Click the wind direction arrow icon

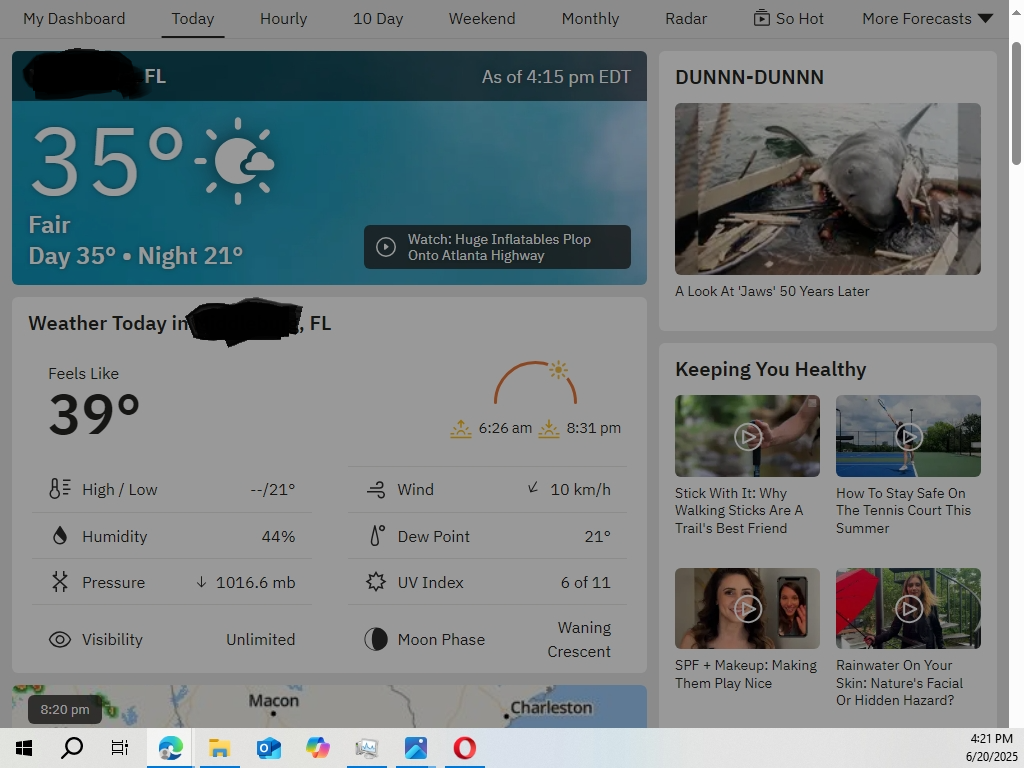[x=533, y=487]
